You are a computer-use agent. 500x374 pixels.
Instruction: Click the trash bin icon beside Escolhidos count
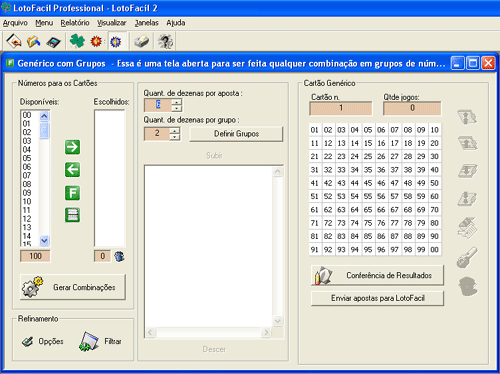119,256
